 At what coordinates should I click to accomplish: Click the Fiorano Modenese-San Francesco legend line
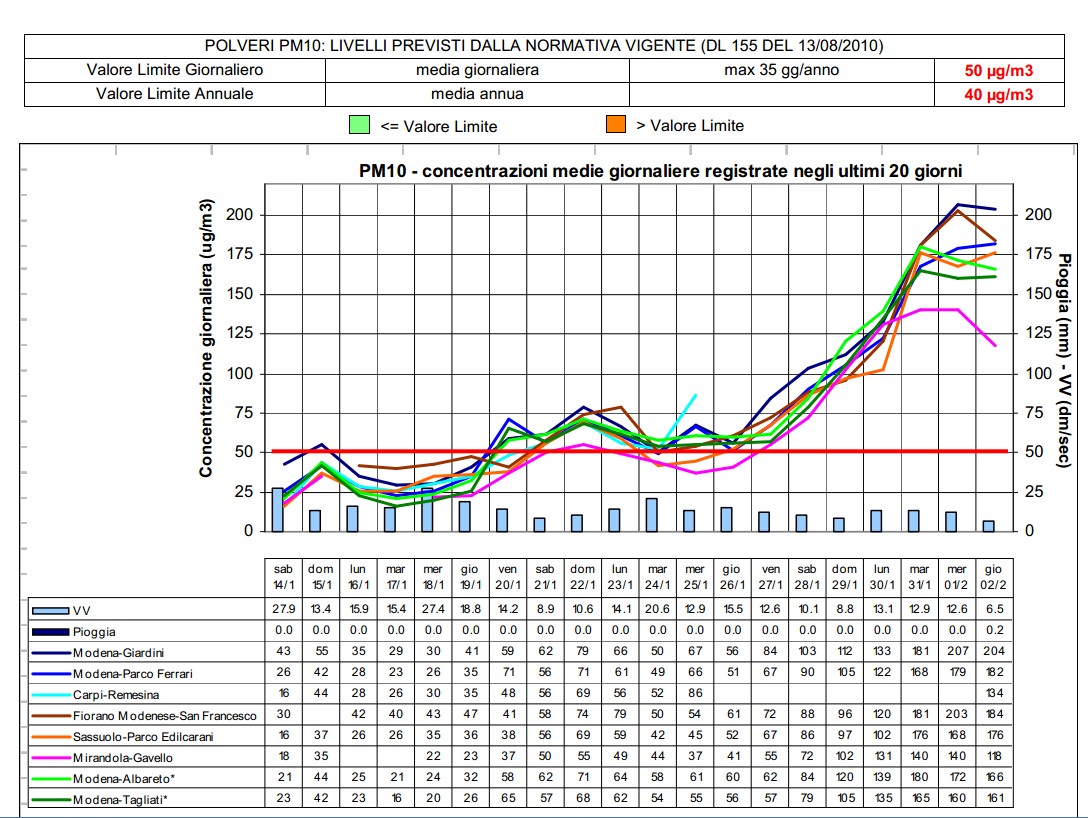pos(51,715)
